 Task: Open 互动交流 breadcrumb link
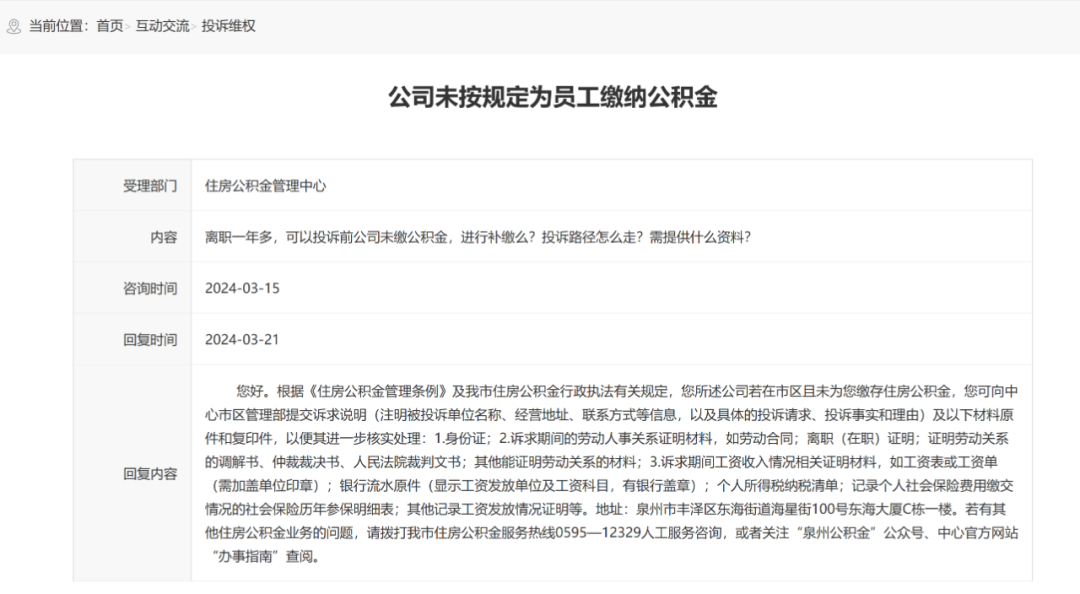(162, 26)
